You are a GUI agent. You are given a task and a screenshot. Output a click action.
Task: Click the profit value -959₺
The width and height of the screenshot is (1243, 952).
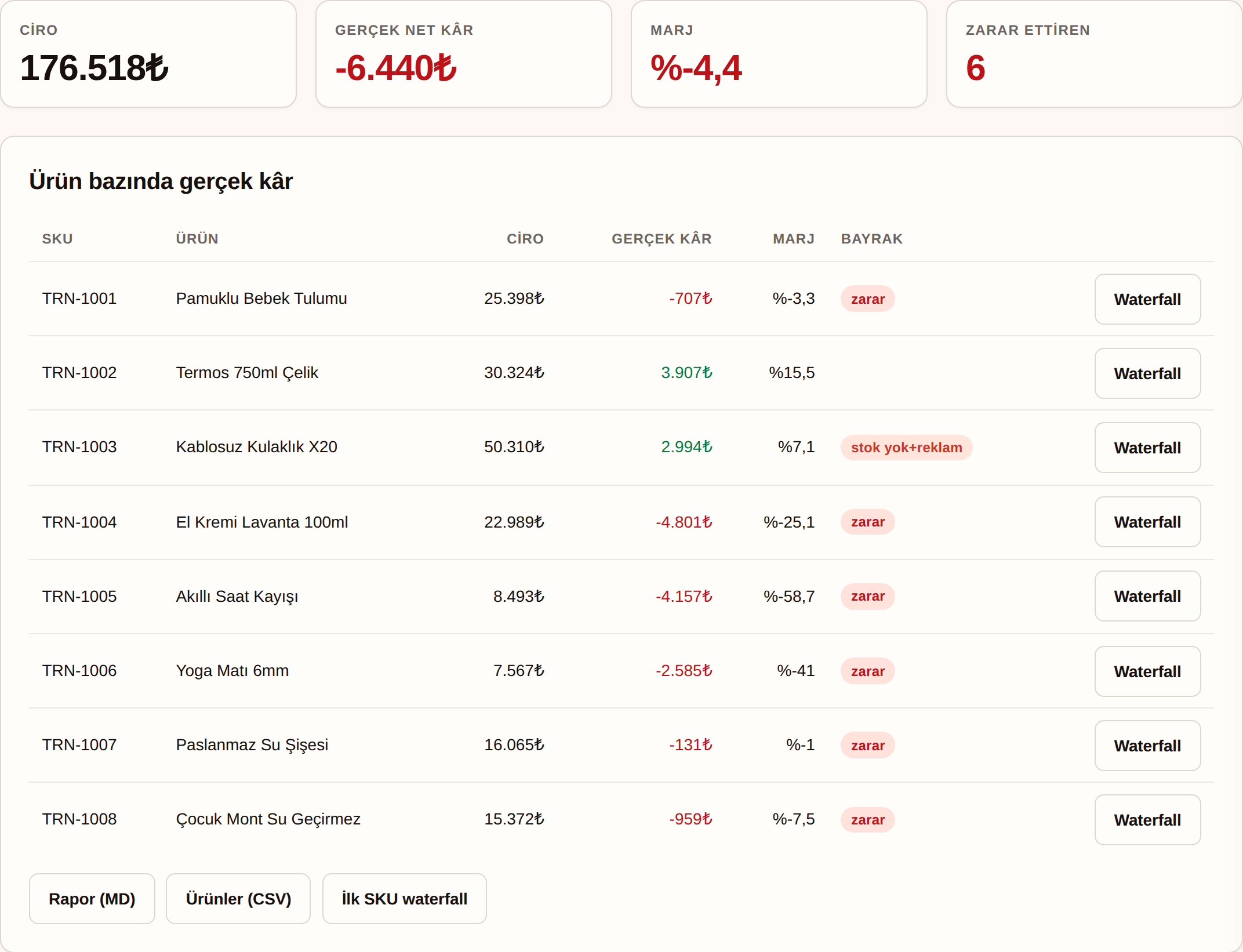click(690, 819)
